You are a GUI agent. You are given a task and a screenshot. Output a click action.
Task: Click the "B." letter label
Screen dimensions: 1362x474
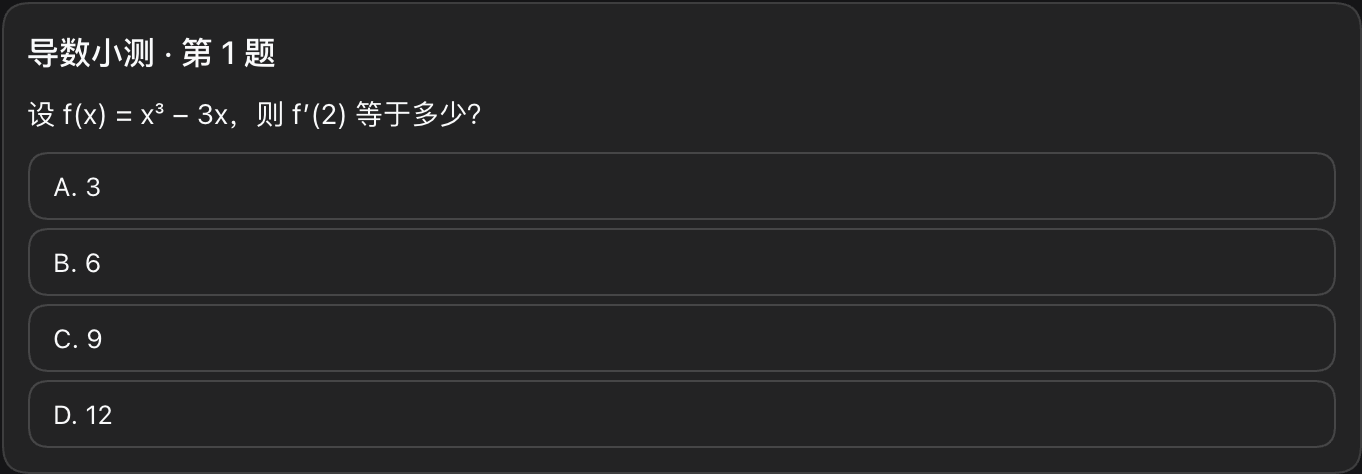pos(65,263)
